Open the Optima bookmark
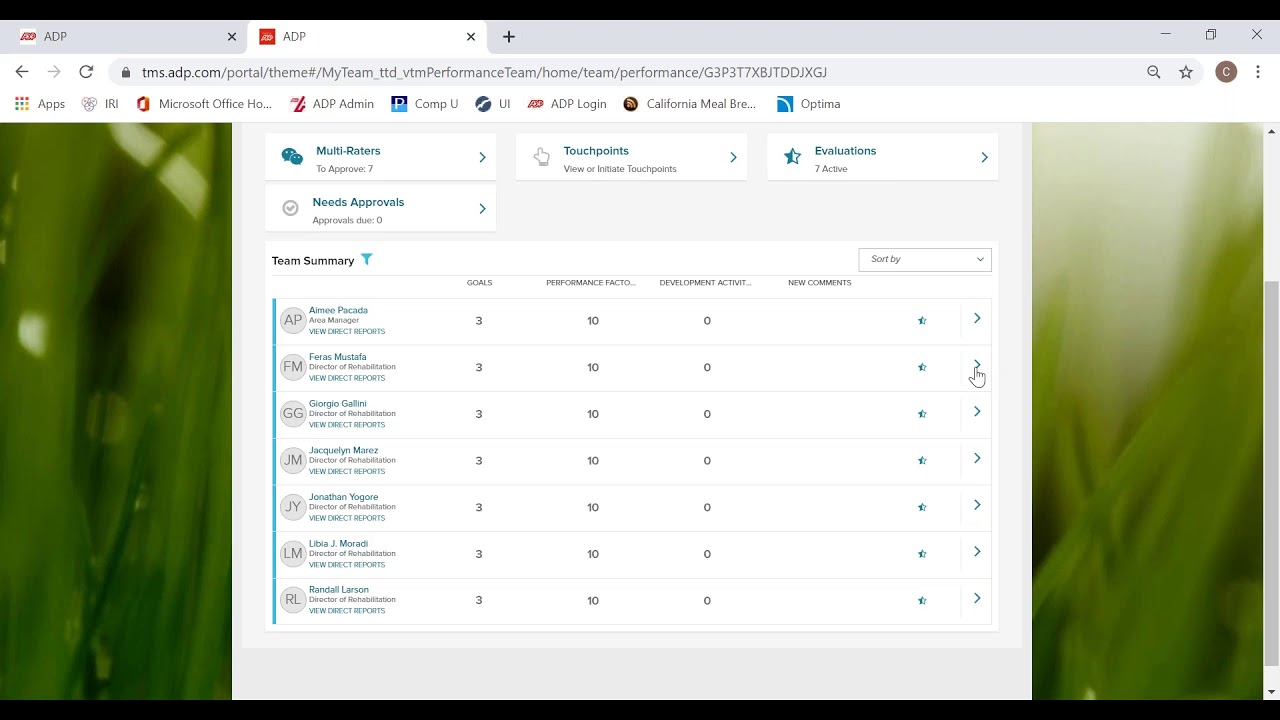 tap(809, 104)
